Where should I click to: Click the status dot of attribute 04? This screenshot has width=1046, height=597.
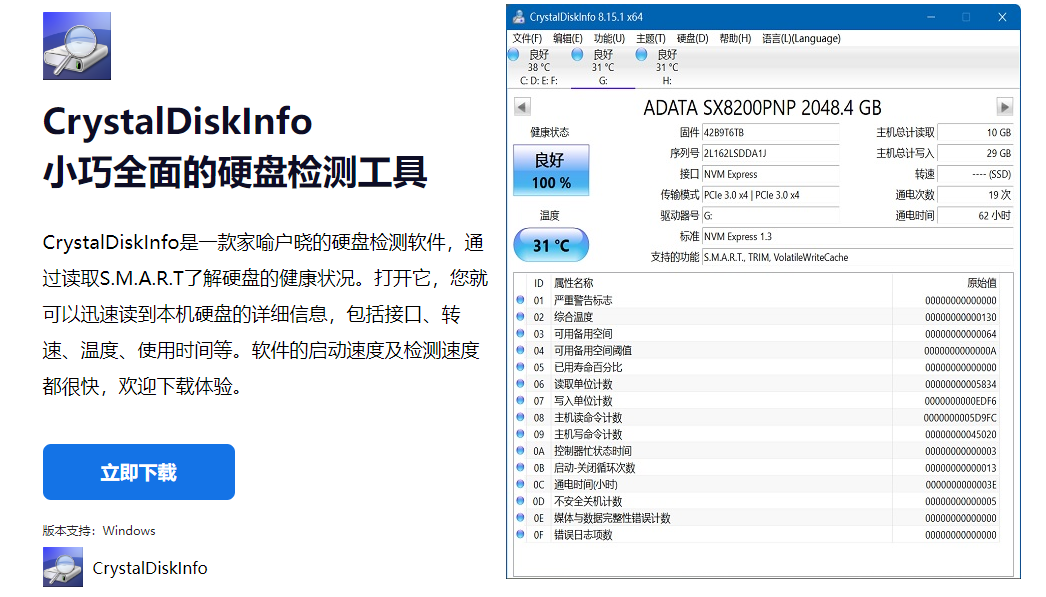coord(520,350)
